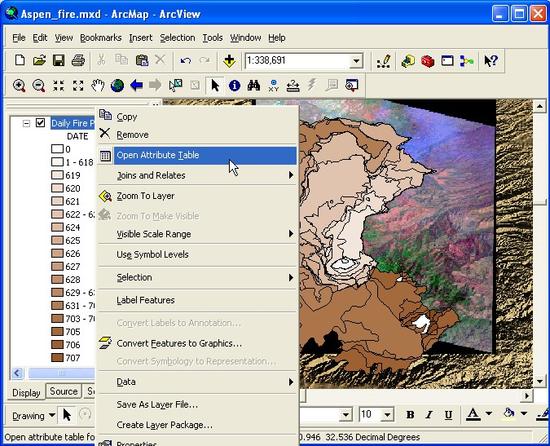Open the font size 10 dropdown

pyautogui.click(x=387, y=415)
